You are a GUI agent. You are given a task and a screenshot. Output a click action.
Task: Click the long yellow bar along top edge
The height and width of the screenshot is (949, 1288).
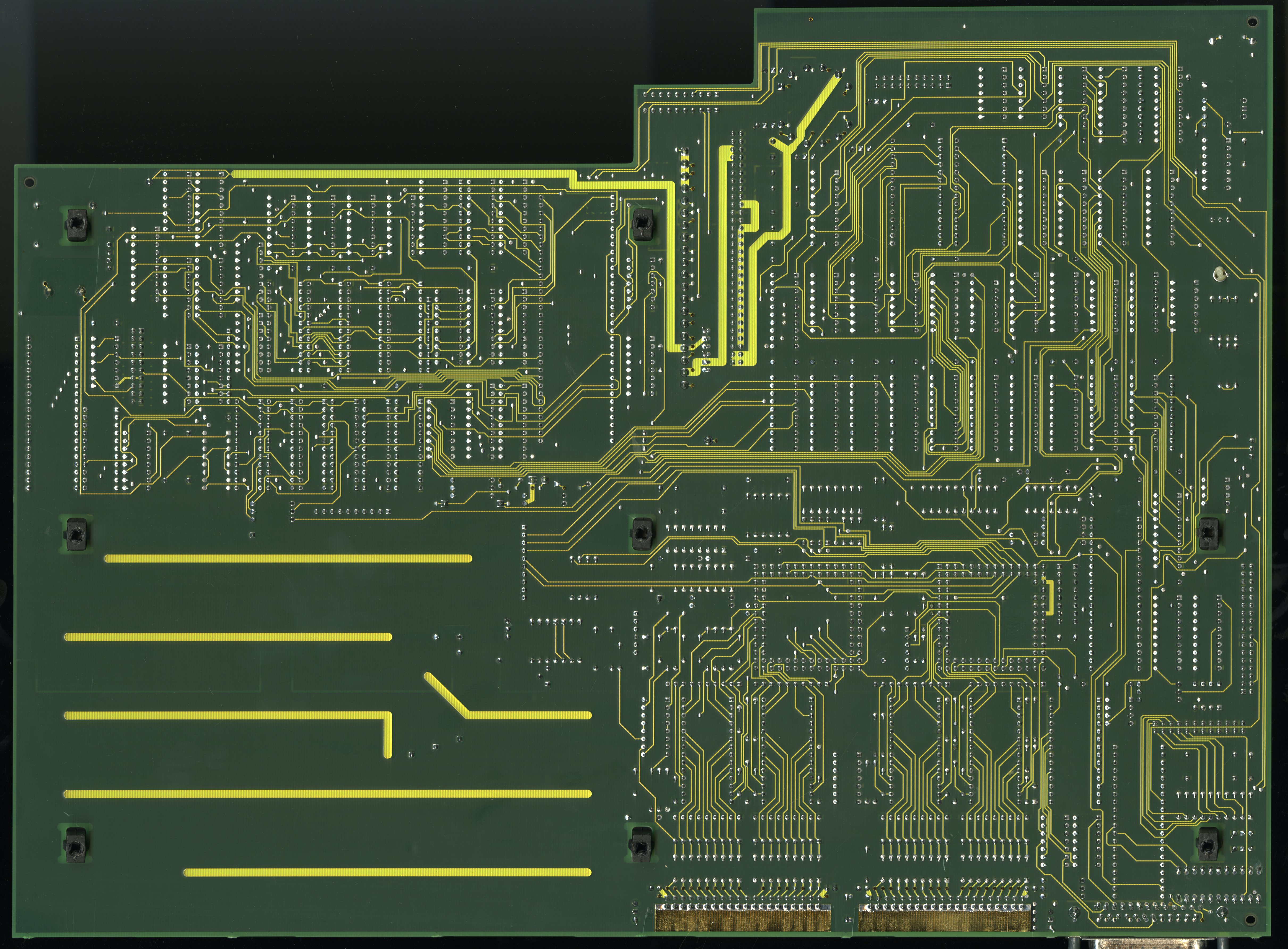[402, 173]
